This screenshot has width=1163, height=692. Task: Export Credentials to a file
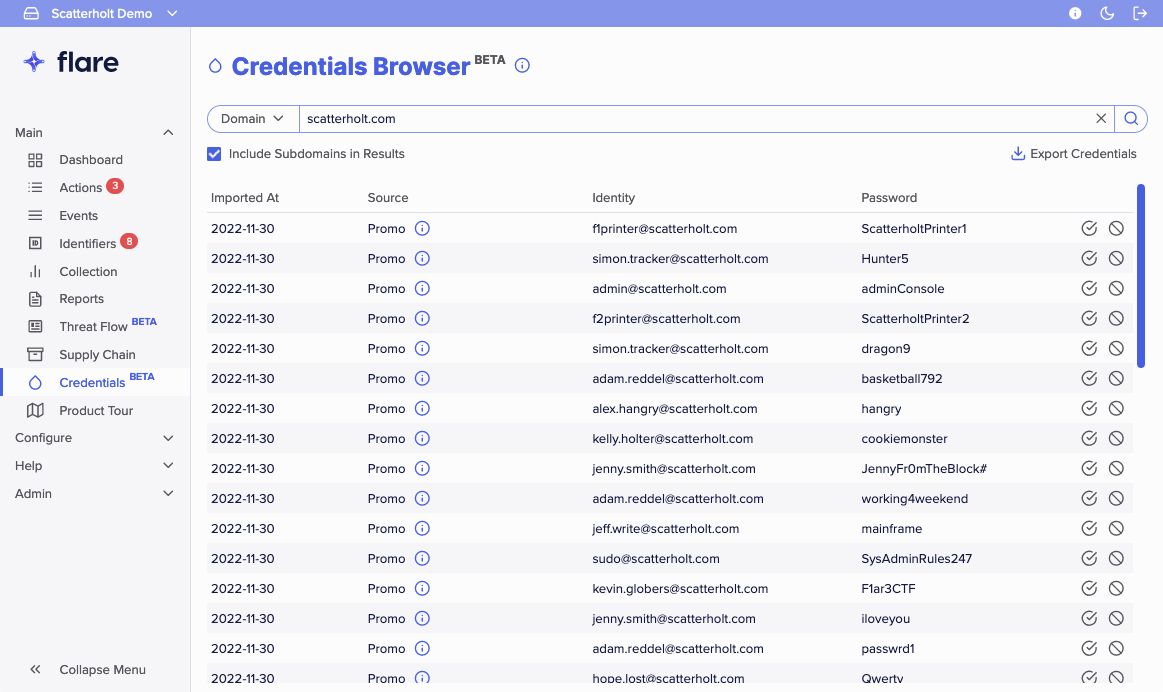[x=1073, y=153]
